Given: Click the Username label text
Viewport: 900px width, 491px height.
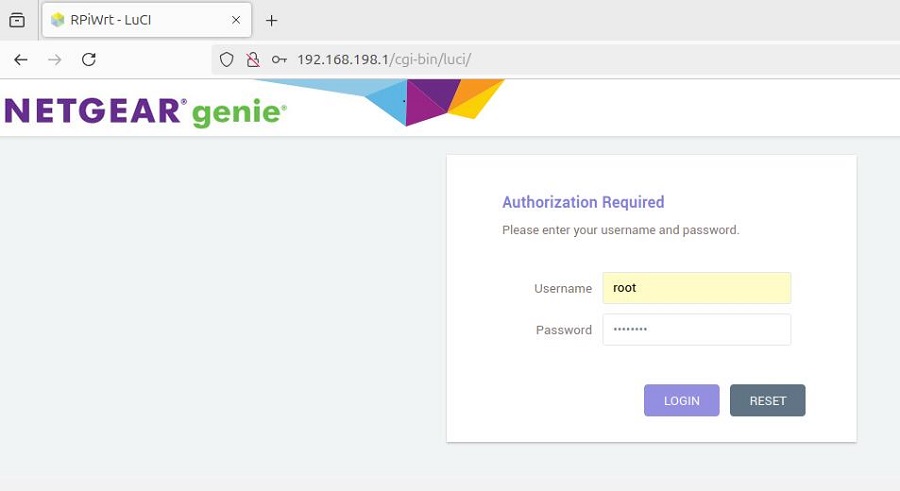Looking at the screenshot, I should point(562,288).
